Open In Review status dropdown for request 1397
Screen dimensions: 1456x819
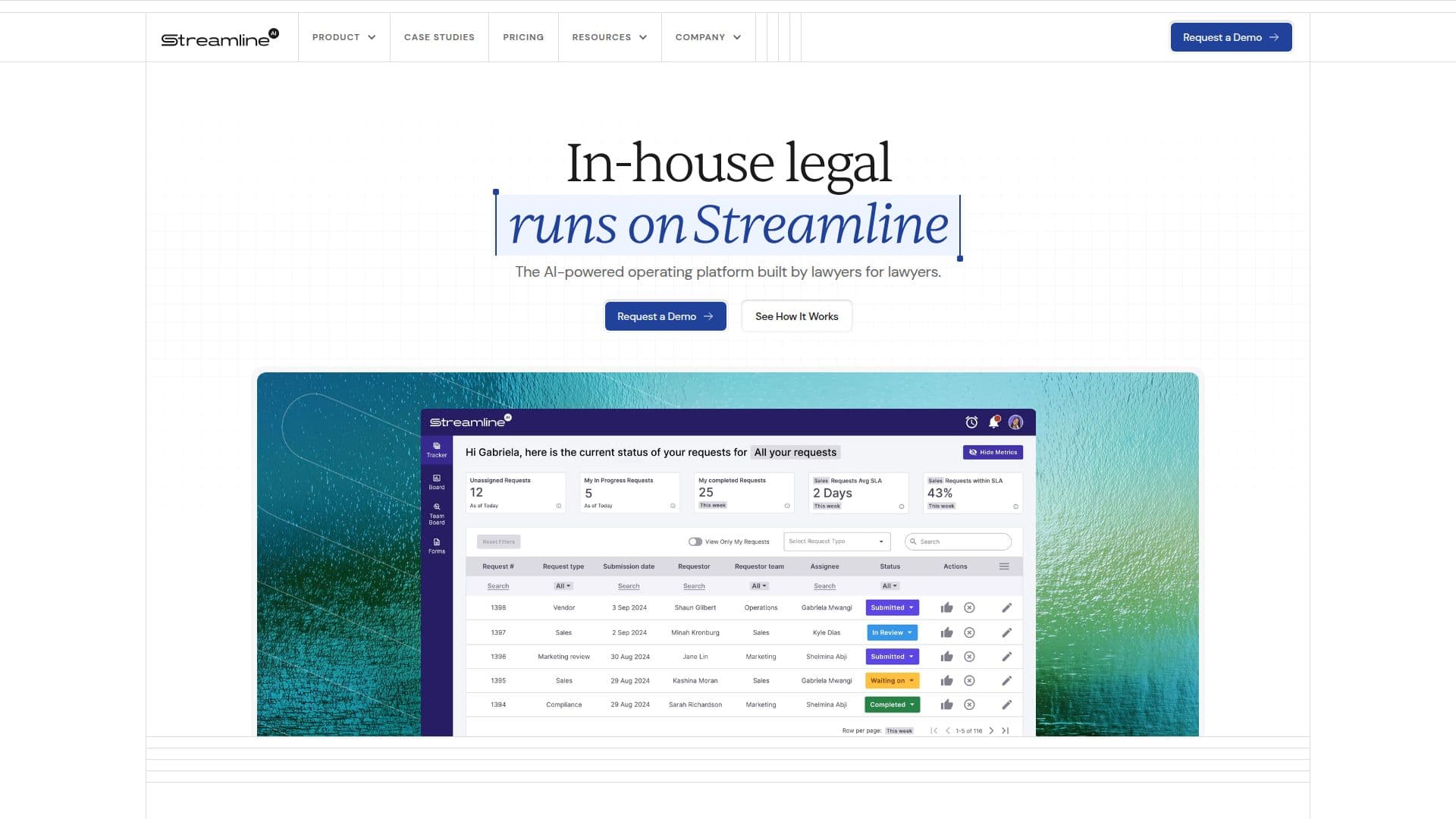pyautogui.click(x=892, y=632)
